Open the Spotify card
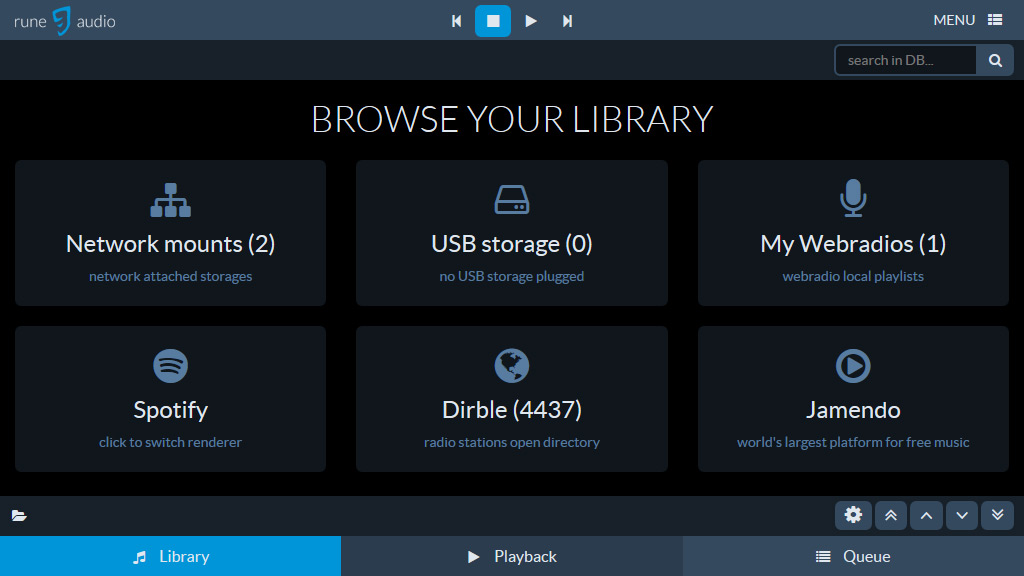Viewport: 1024px width, 576px height. 170,399
